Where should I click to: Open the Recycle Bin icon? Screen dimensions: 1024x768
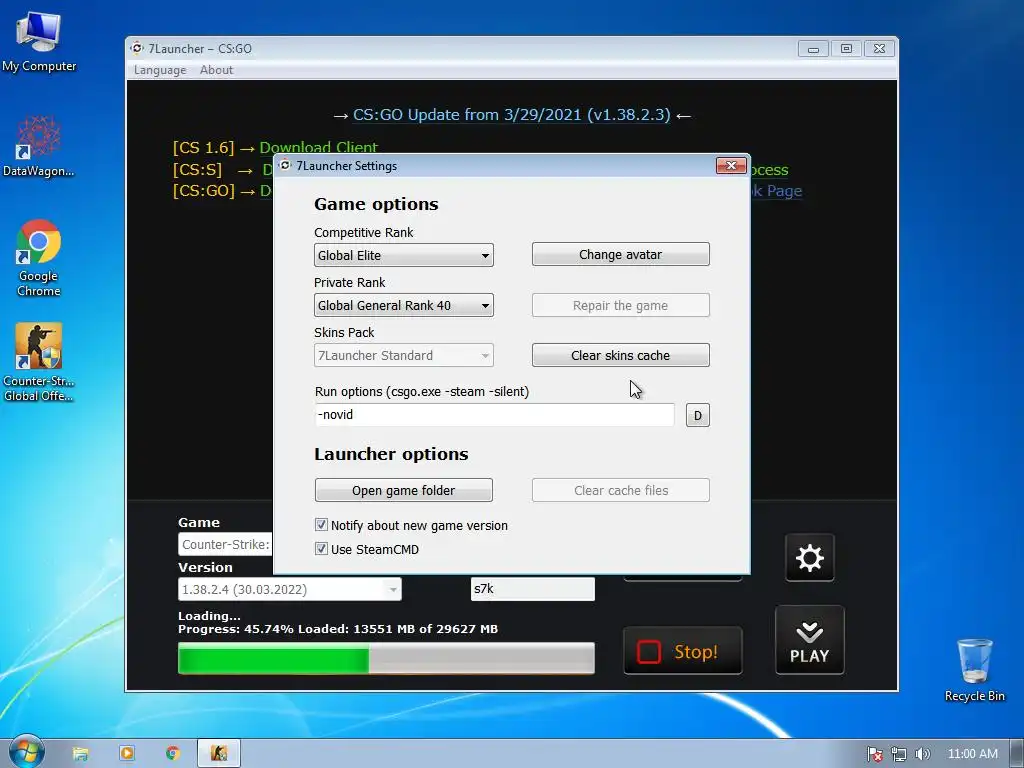(x=974, y=669)
